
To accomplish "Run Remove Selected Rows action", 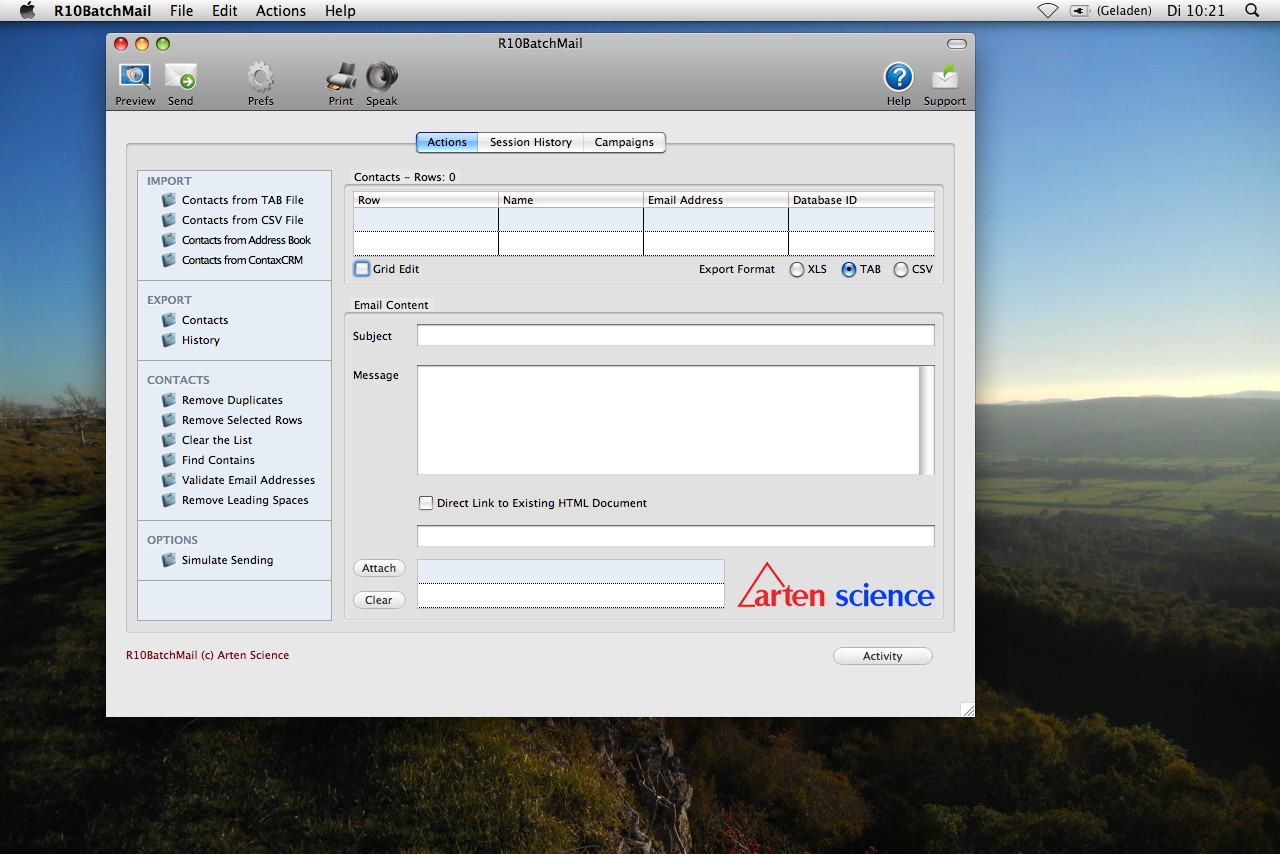I will [x=242, y=420].
